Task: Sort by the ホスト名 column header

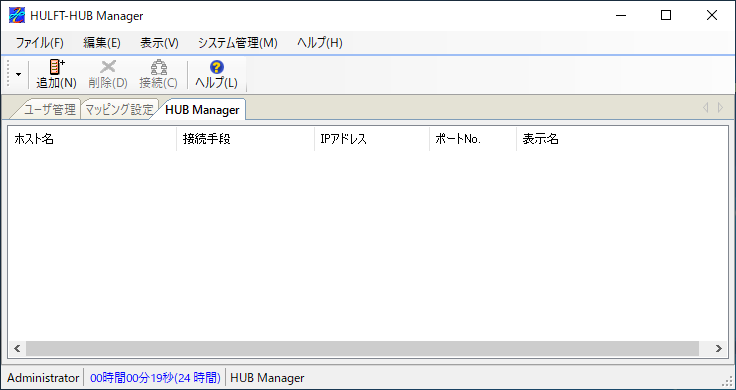Action: click(x=92, y=139)
